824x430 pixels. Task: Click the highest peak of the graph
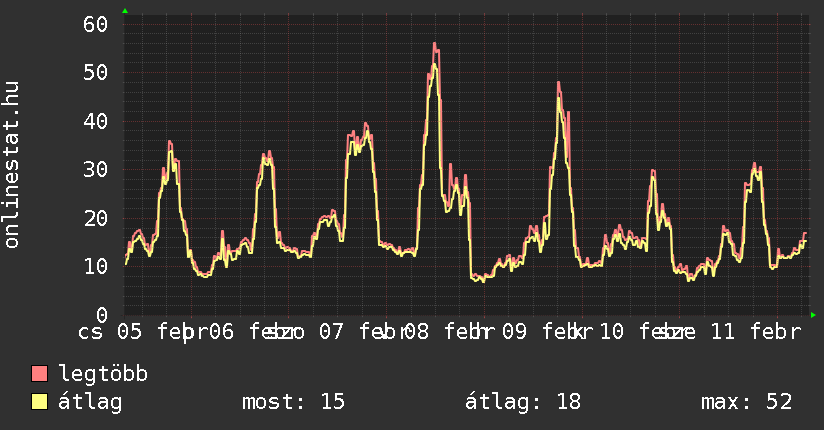click(435, 44)
